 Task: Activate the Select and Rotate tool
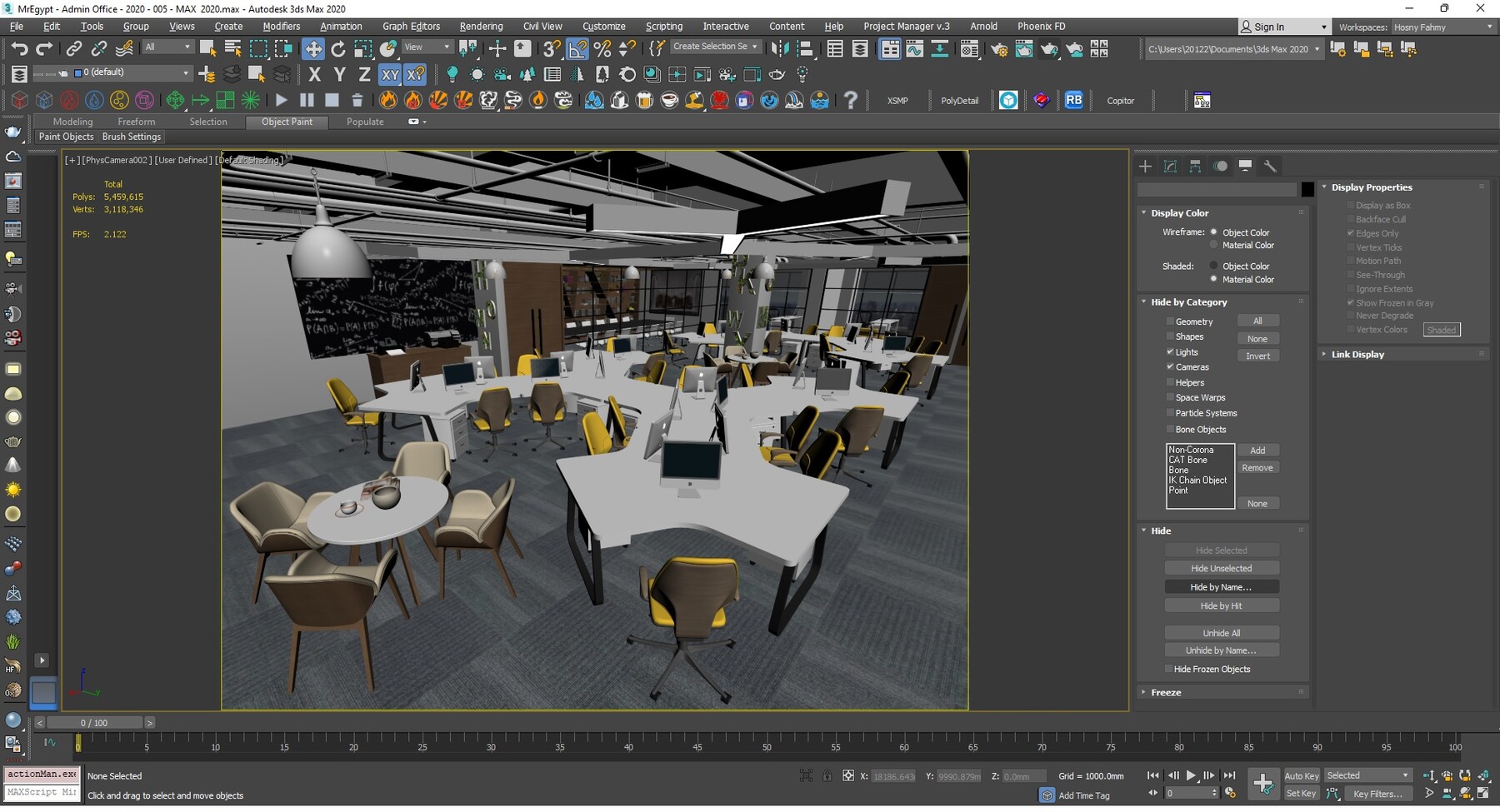pos(338,48)
